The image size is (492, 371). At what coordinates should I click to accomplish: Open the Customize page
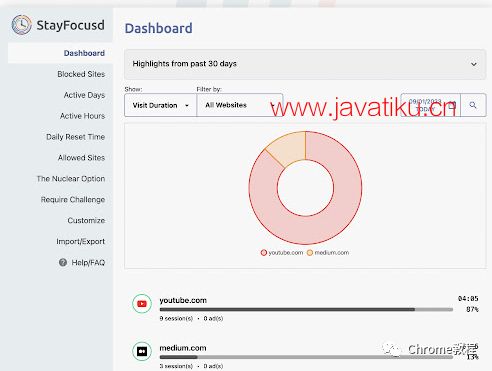(x=86, y=220)
